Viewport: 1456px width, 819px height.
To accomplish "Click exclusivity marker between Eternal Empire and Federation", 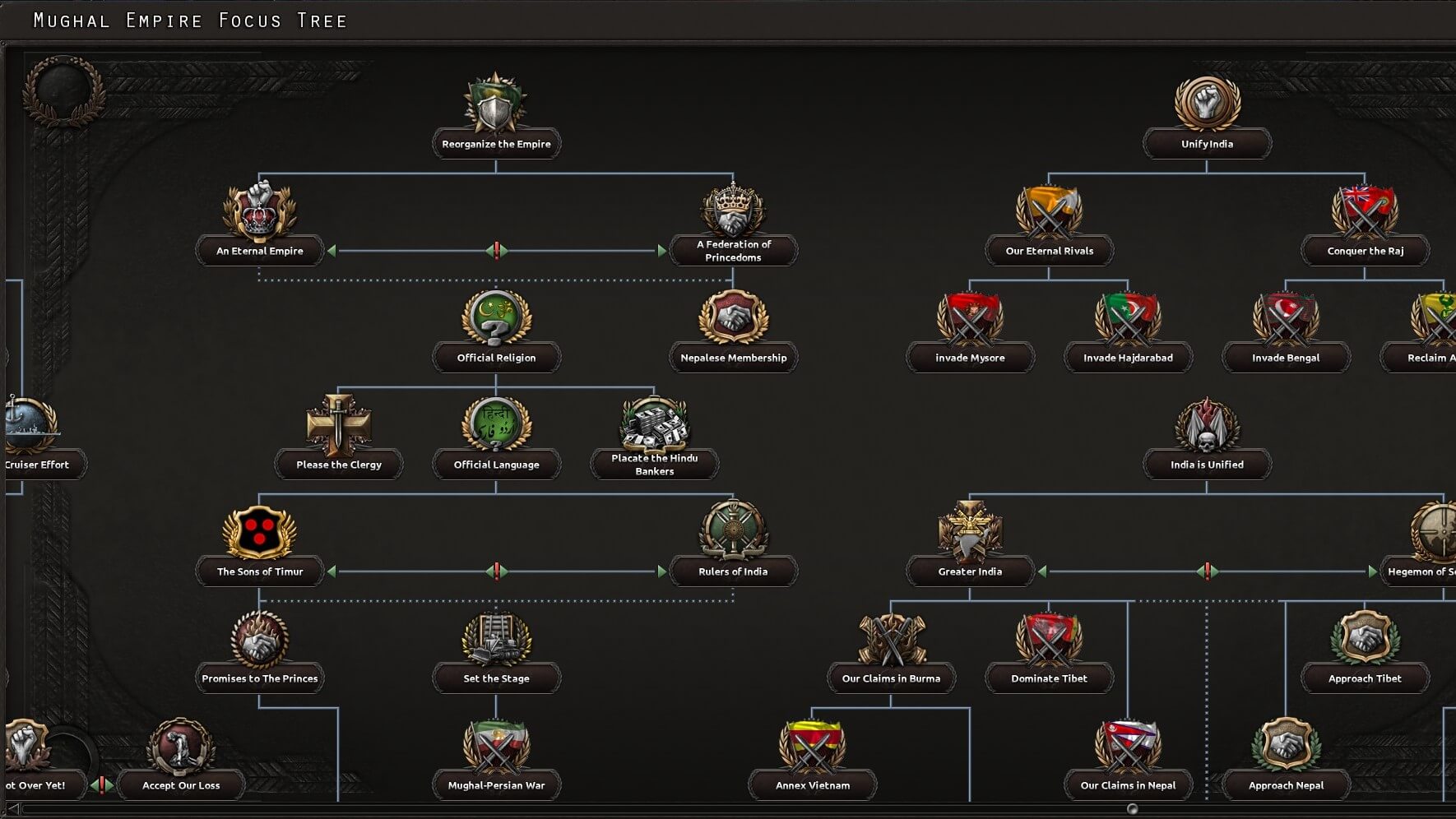I will tap(496, 251).
